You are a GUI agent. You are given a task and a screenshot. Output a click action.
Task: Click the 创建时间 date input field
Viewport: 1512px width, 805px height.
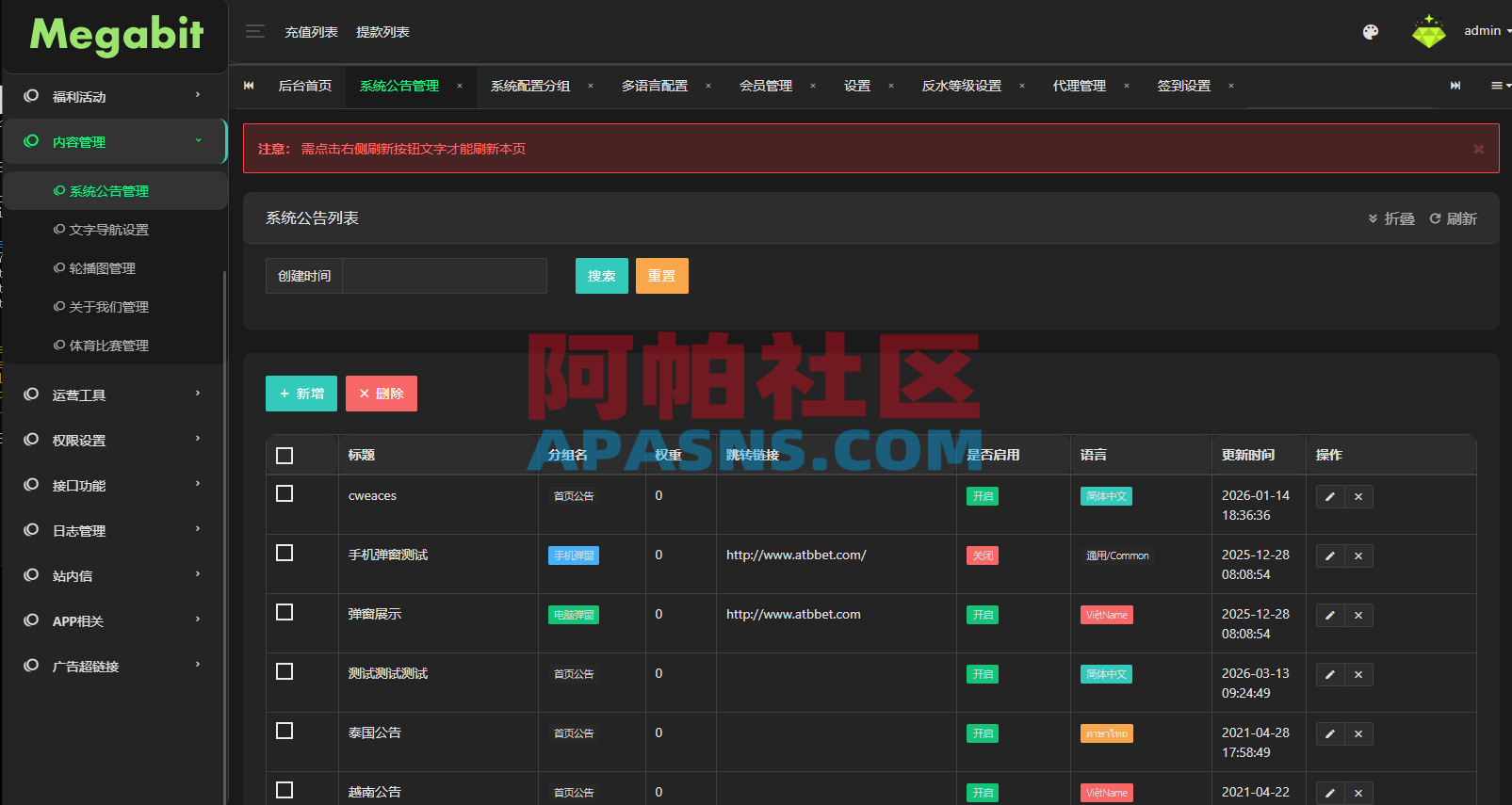pyautogui.click(x=445, y=276)
